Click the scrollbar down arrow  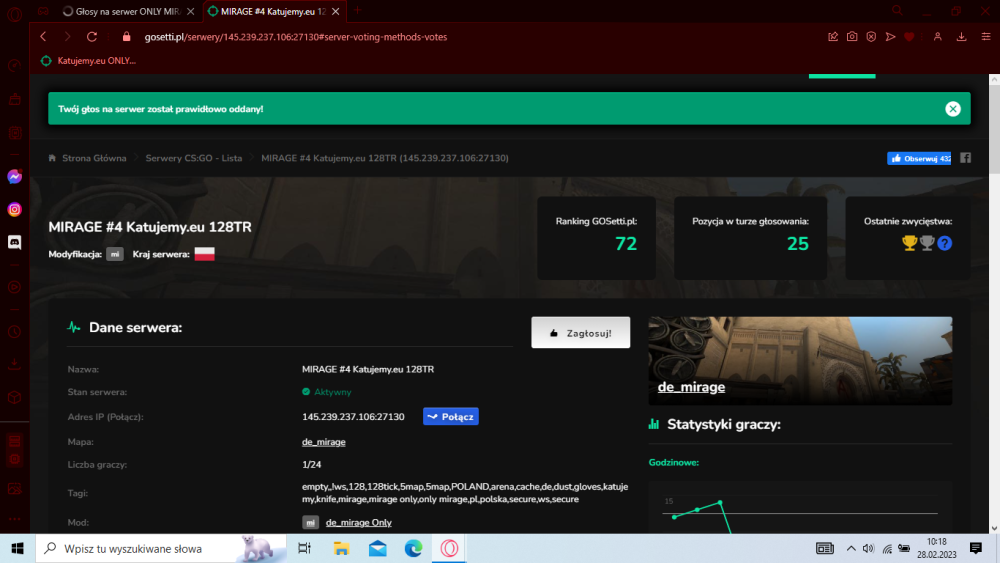click(x=994, y=528)
